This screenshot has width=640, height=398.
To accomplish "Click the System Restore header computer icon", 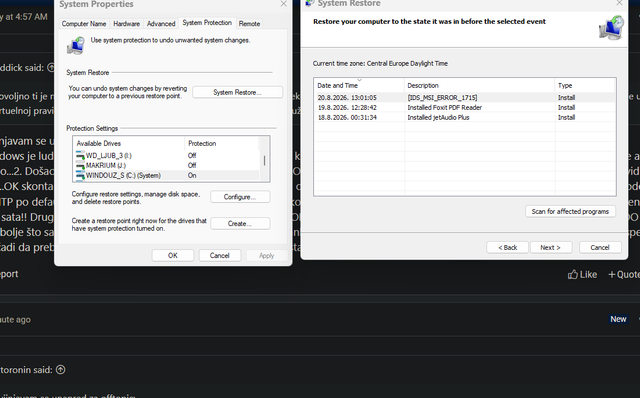I will coord(611,28).
